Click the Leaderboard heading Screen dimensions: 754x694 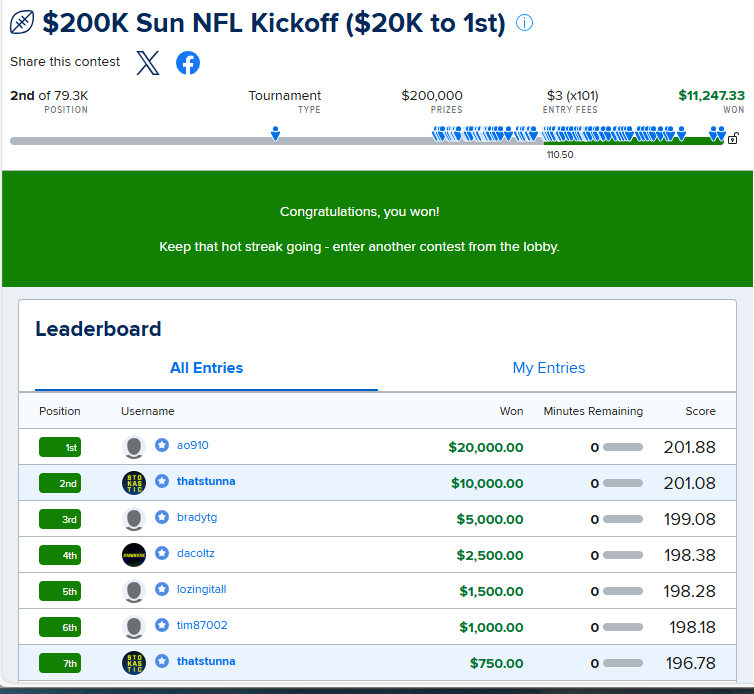click(x=98, y=329)
